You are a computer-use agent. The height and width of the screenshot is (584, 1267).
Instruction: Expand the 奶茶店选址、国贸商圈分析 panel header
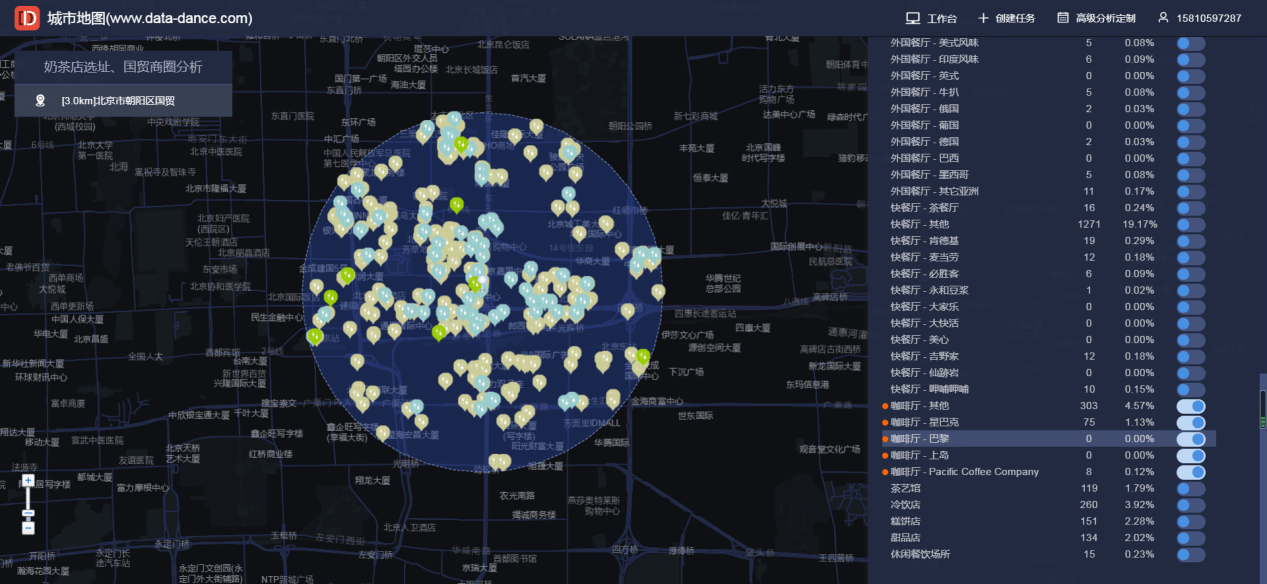coord(123,67)
